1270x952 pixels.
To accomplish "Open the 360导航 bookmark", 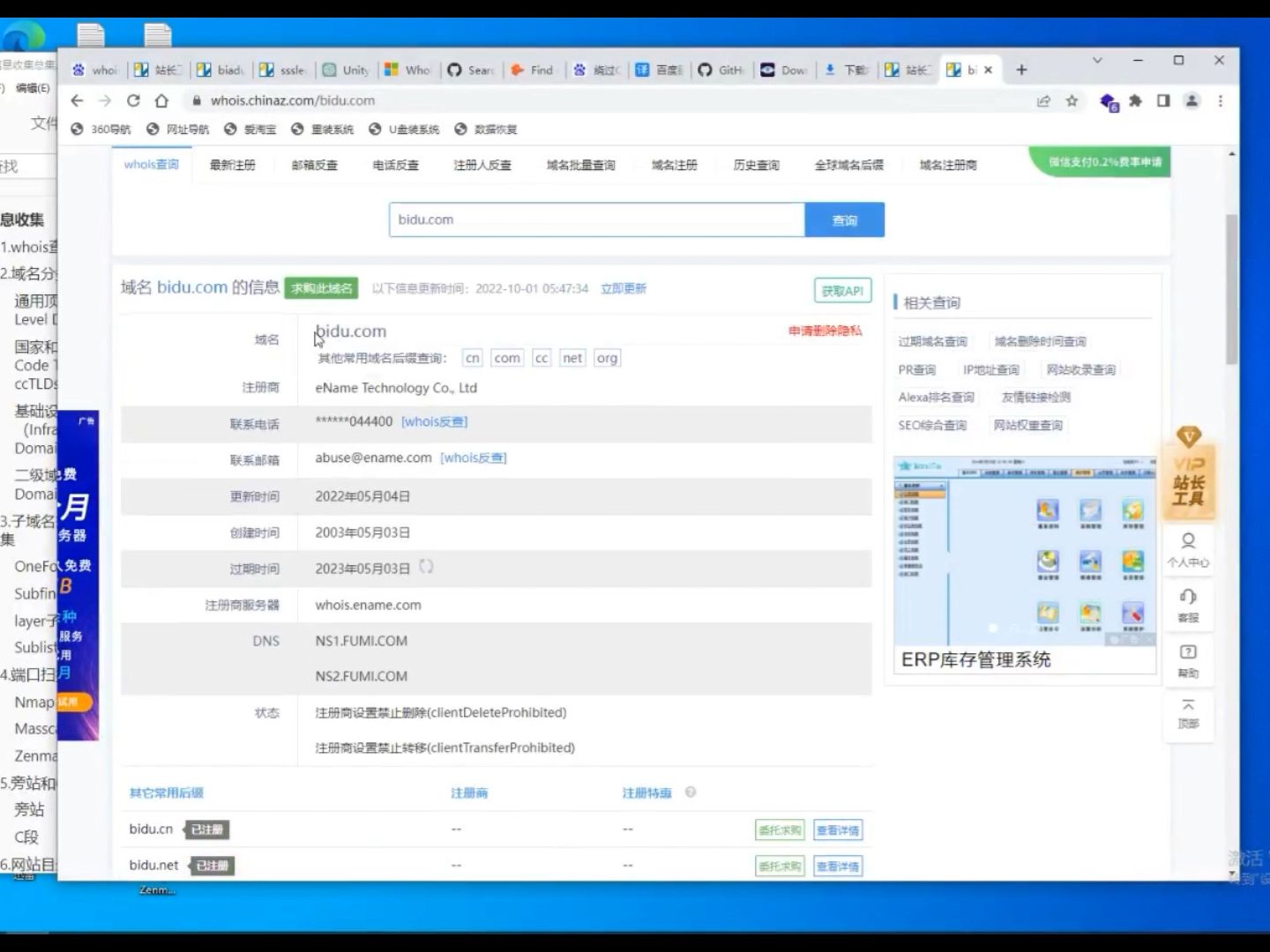I will click(x=101, y=129).
